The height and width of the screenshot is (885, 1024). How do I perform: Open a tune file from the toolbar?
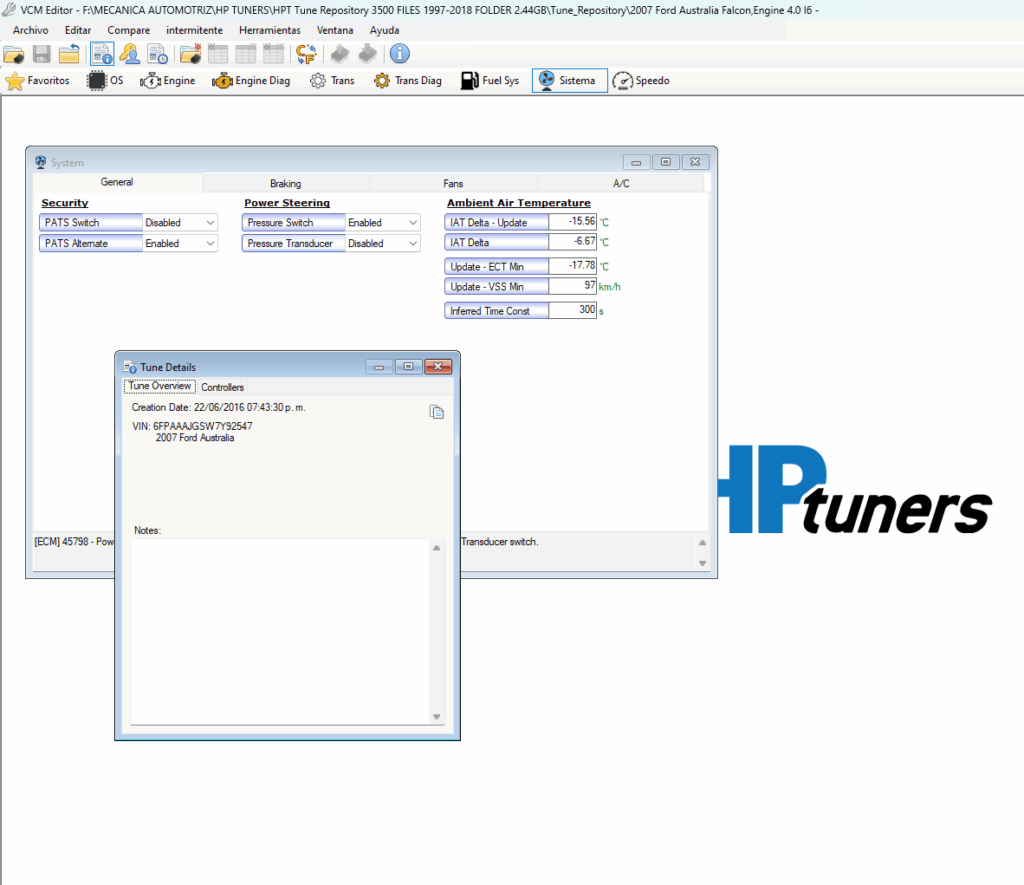tap(14, 54)
